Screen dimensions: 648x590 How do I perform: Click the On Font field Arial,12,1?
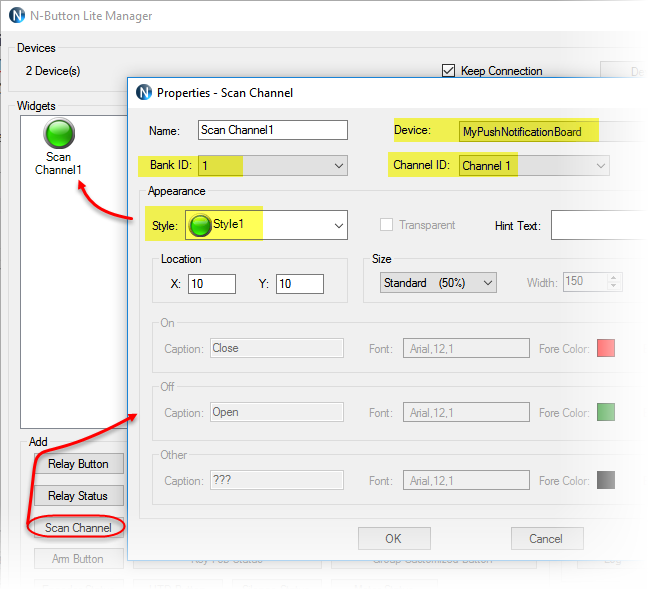click(467, 348)
